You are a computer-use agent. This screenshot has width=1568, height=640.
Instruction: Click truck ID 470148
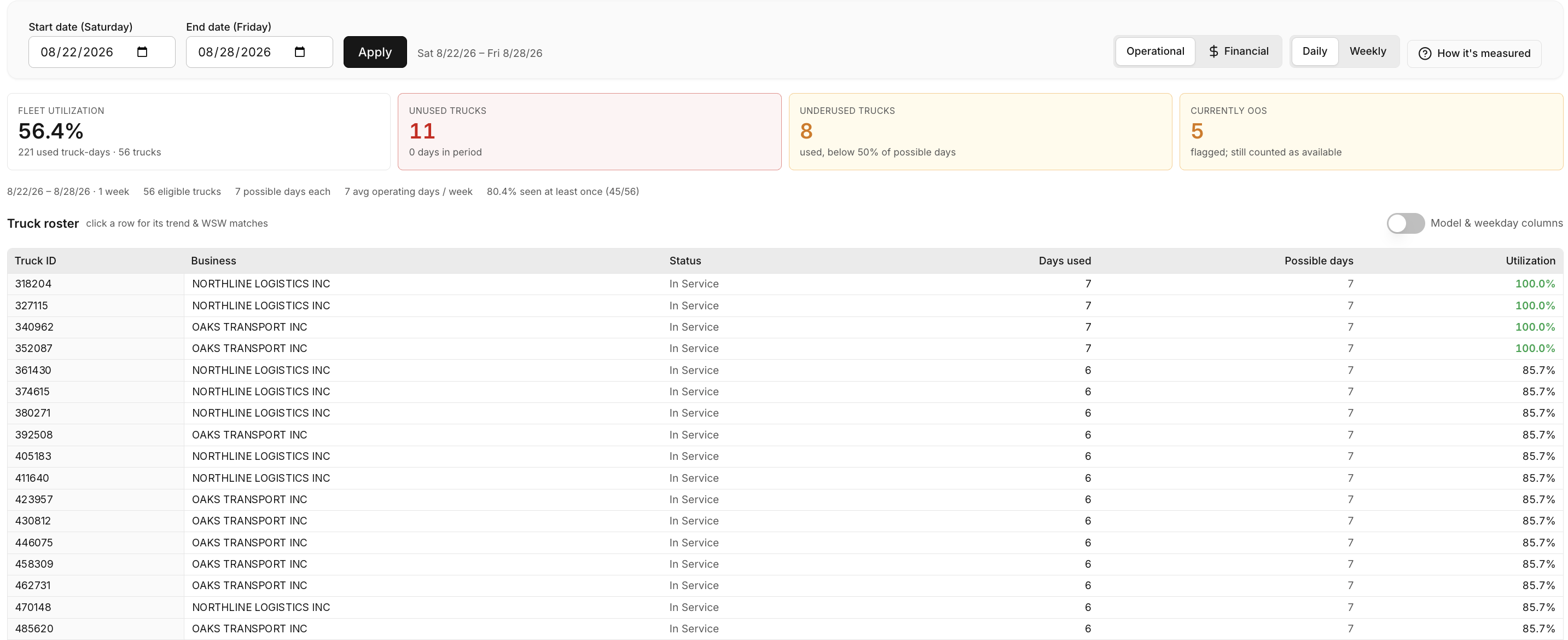coord(33,607)
